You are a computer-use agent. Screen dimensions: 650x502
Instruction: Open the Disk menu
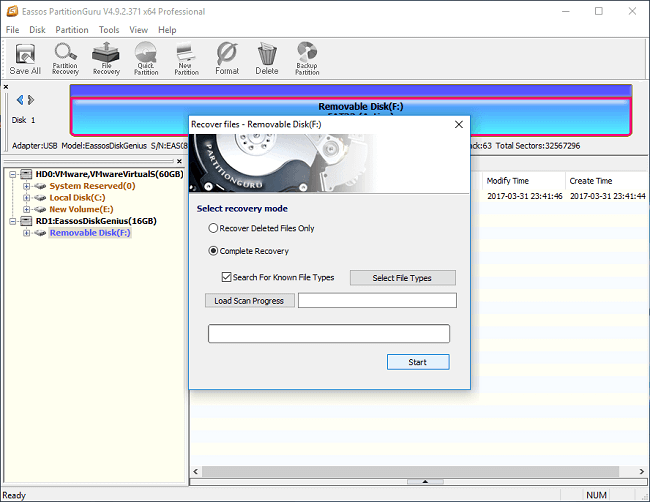point(37,30)
